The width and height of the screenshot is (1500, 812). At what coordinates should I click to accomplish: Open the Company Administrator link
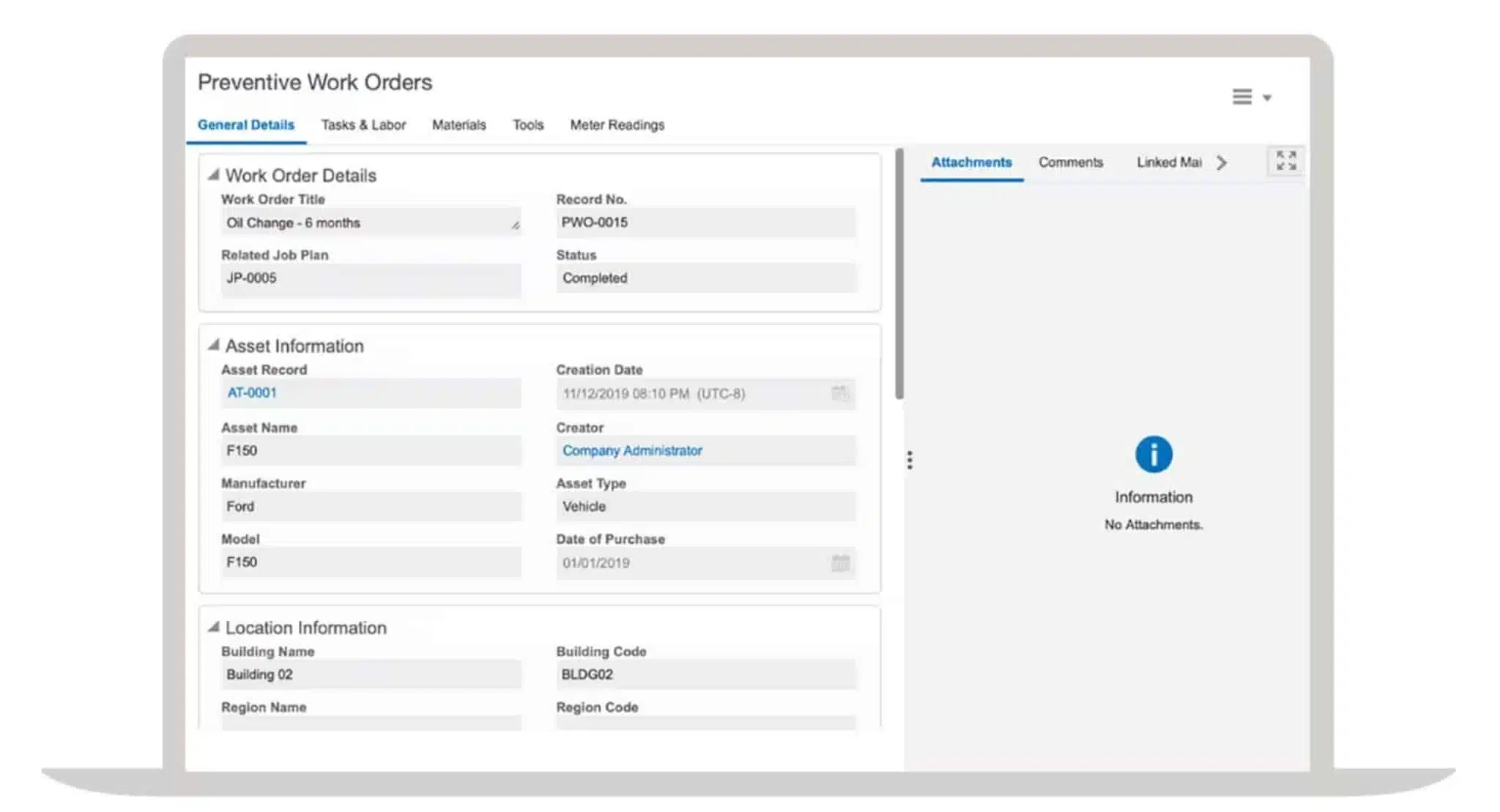click(632, 450)
